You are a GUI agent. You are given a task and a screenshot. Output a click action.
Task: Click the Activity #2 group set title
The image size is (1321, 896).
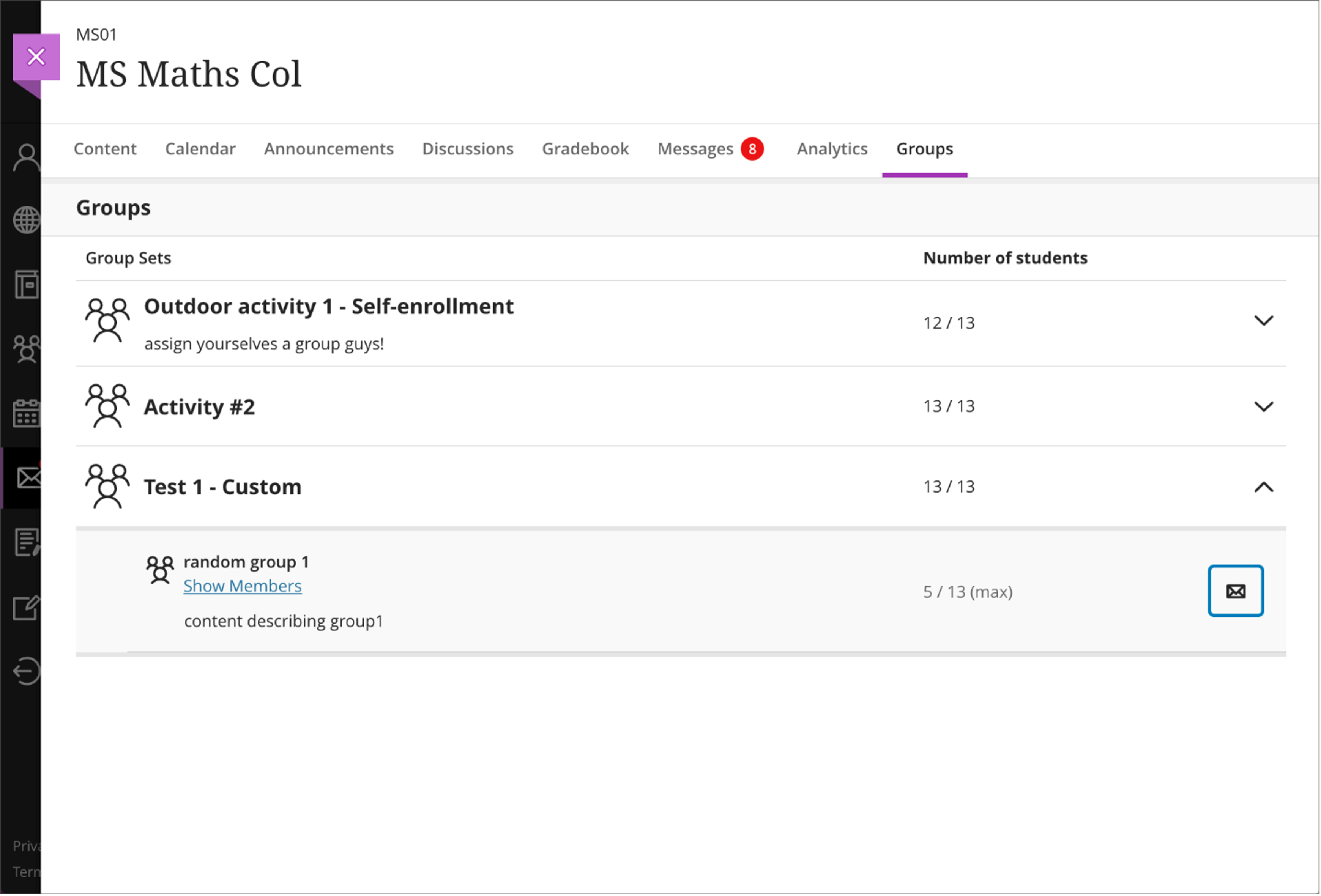click(199, 407)
